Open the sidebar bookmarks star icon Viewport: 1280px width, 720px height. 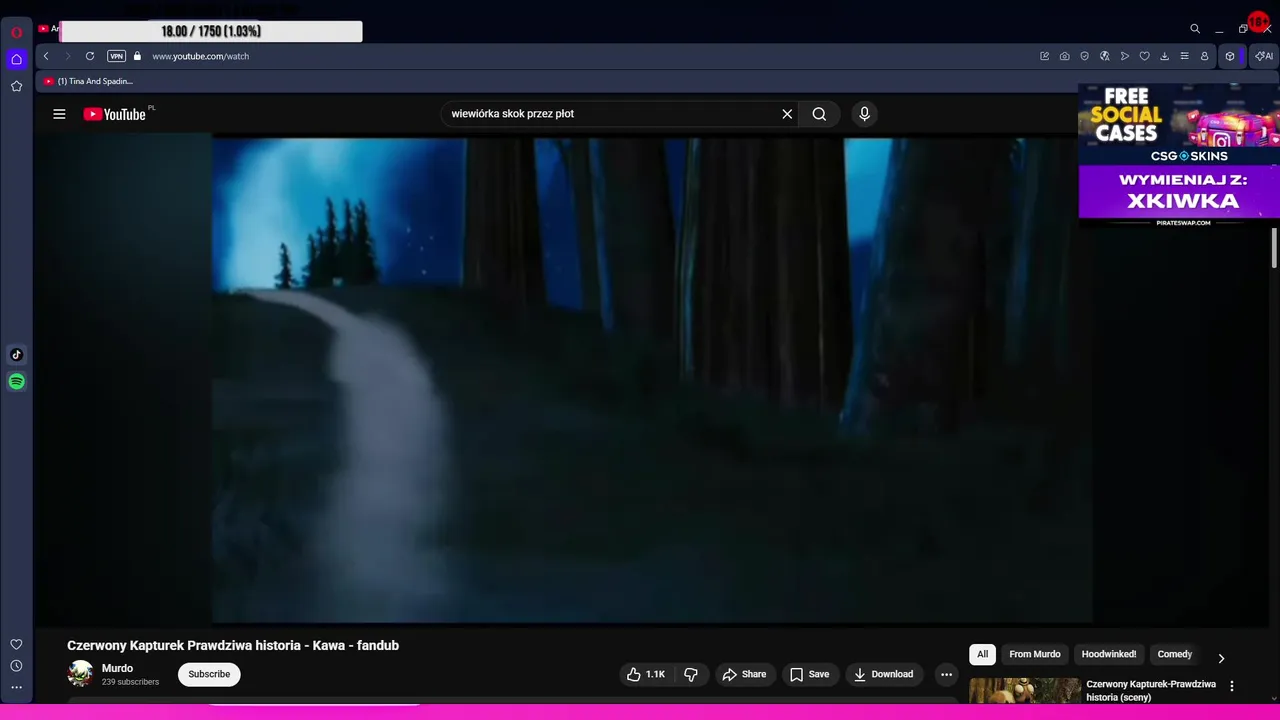[x=16, y=86]
